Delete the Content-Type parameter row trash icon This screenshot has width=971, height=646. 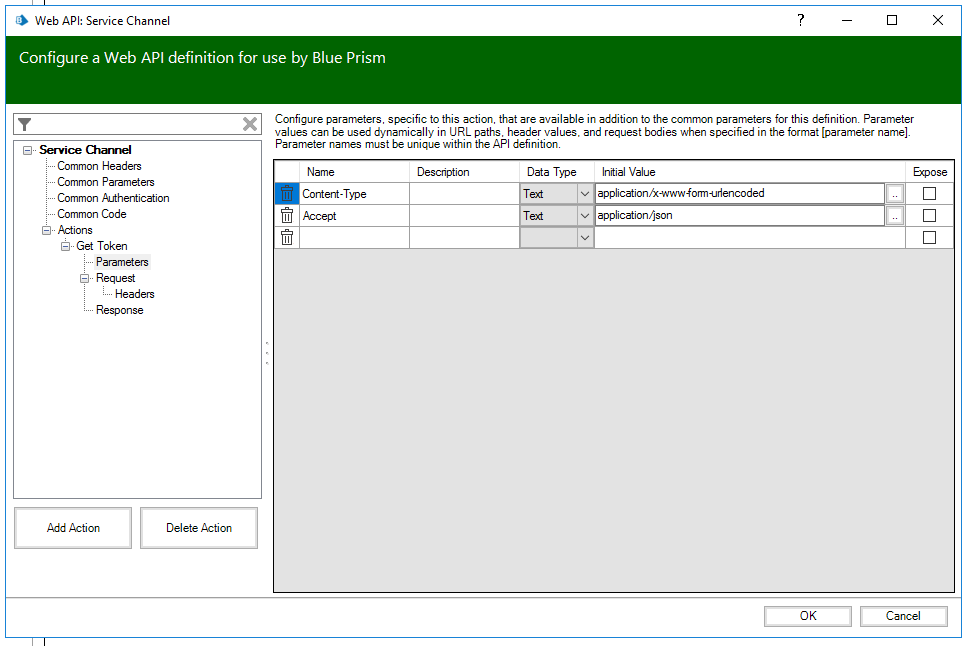pos(287,194)
